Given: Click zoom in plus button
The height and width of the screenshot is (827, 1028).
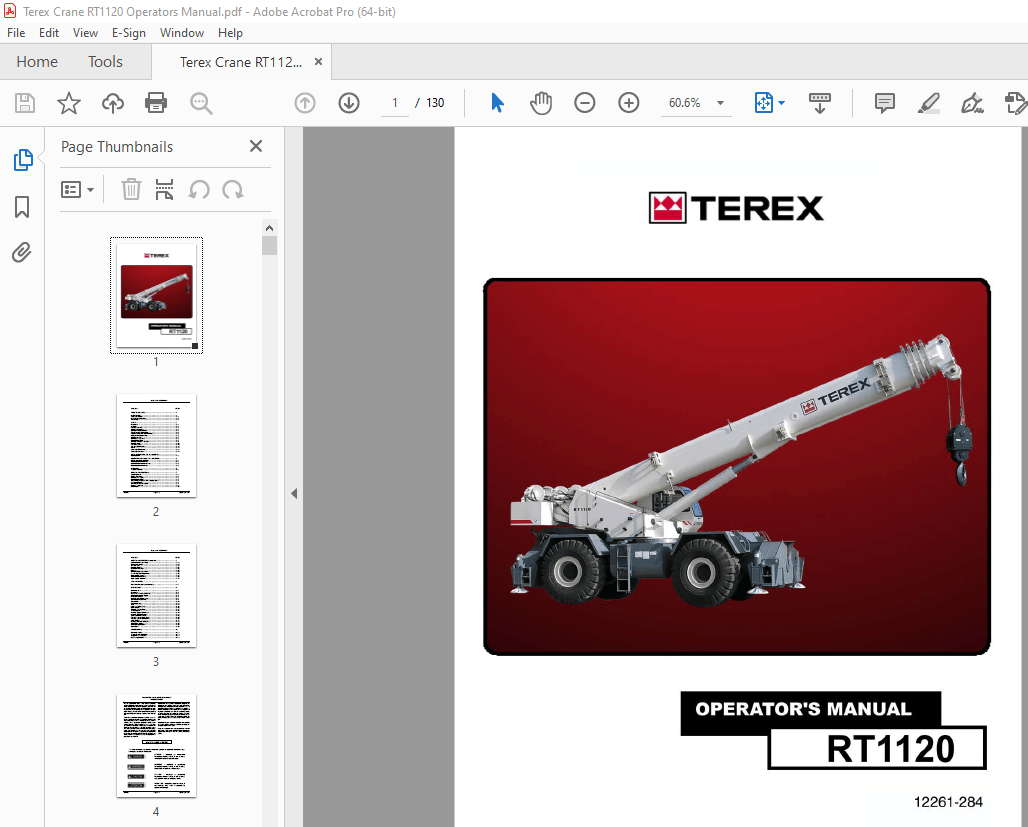Looking at the screenshot, I should click(629, 102).
